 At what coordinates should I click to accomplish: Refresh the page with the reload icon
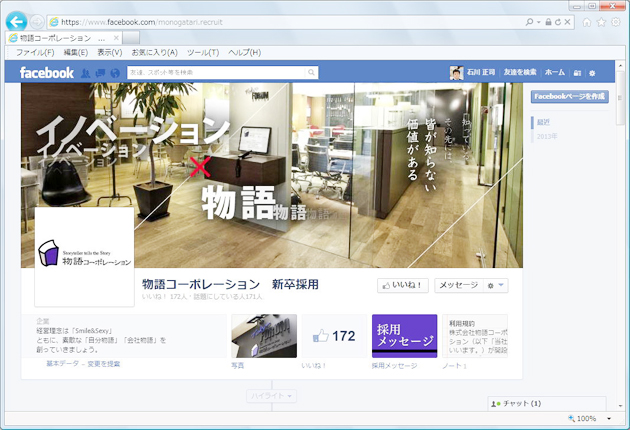click(x=558, y=22)
